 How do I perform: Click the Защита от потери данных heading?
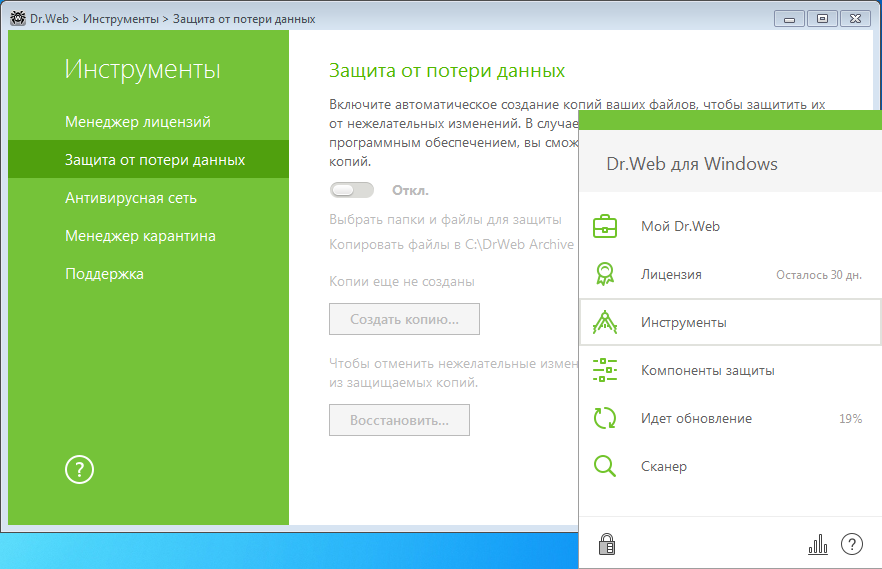point(447,71)
